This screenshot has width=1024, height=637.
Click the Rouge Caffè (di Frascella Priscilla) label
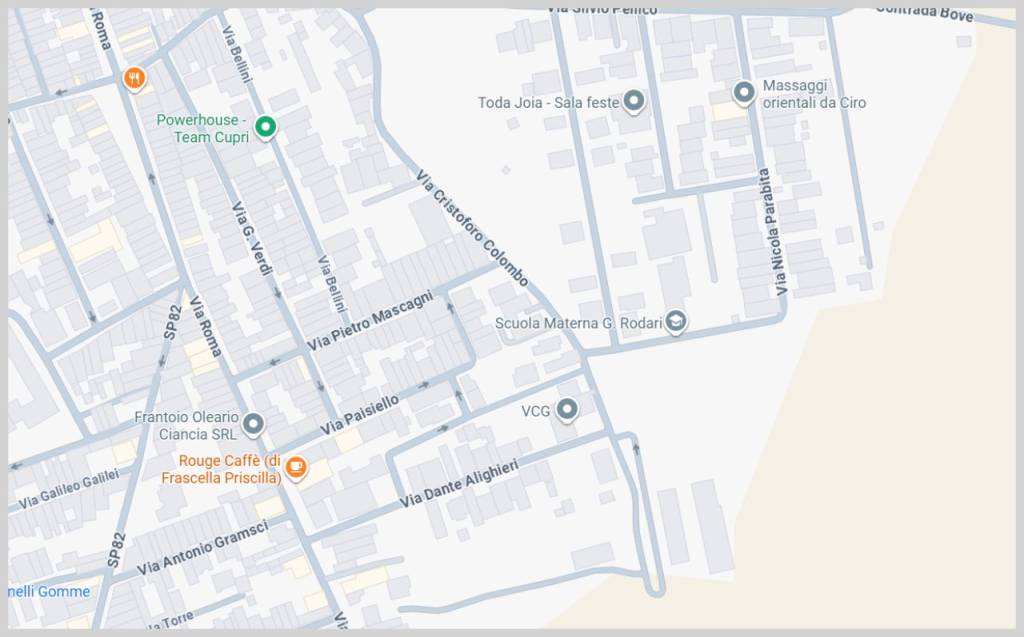coord(221,469)
